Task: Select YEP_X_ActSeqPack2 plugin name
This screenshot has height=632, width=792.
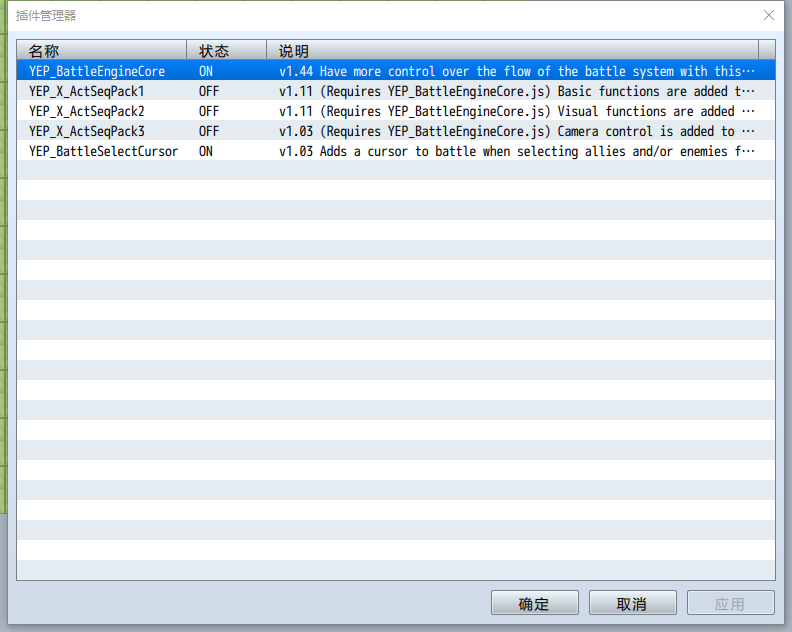Action: tap(86, 111)
